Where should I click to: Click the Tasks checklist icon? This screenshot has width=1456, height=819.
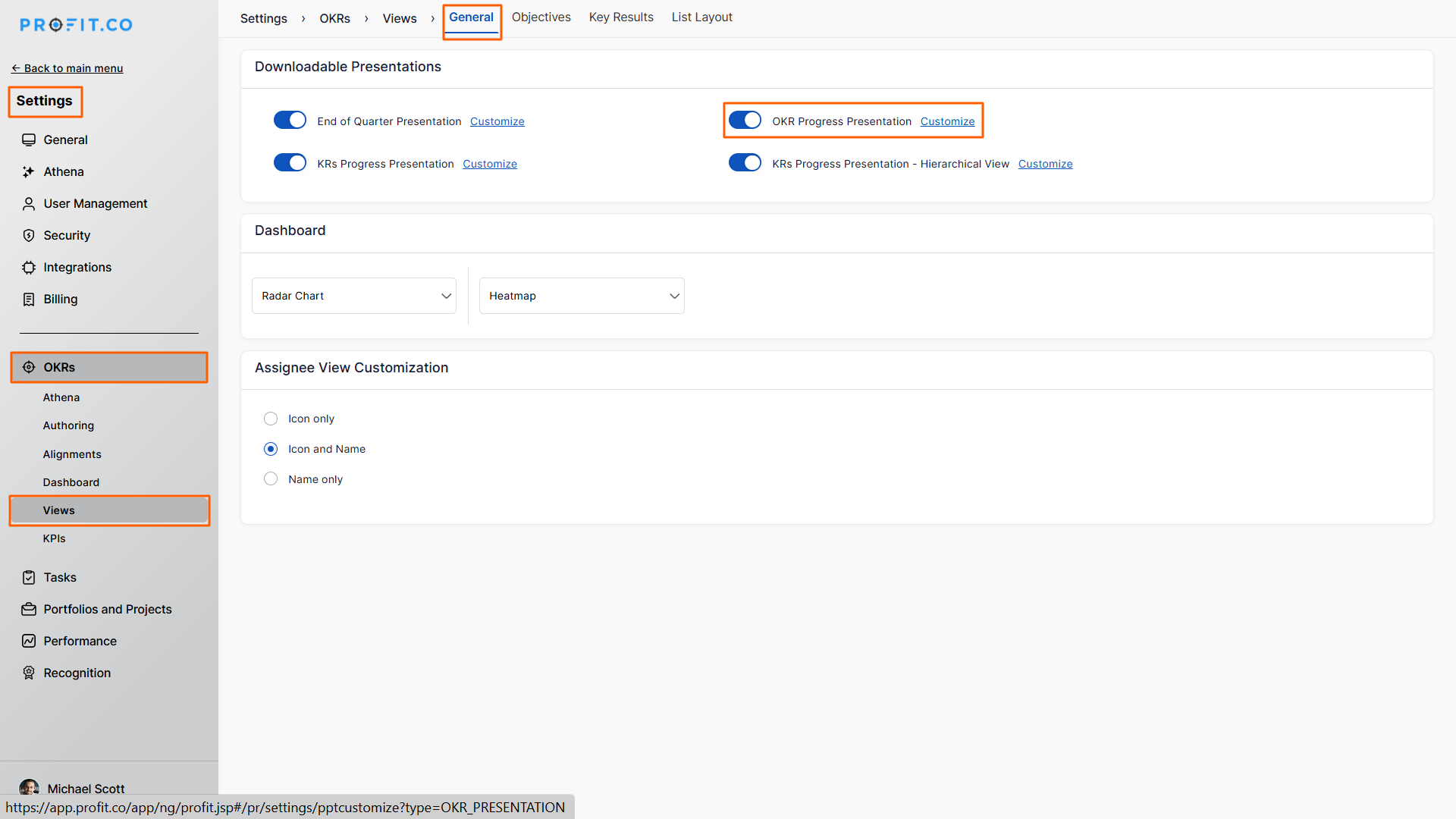tap(29, 578)
